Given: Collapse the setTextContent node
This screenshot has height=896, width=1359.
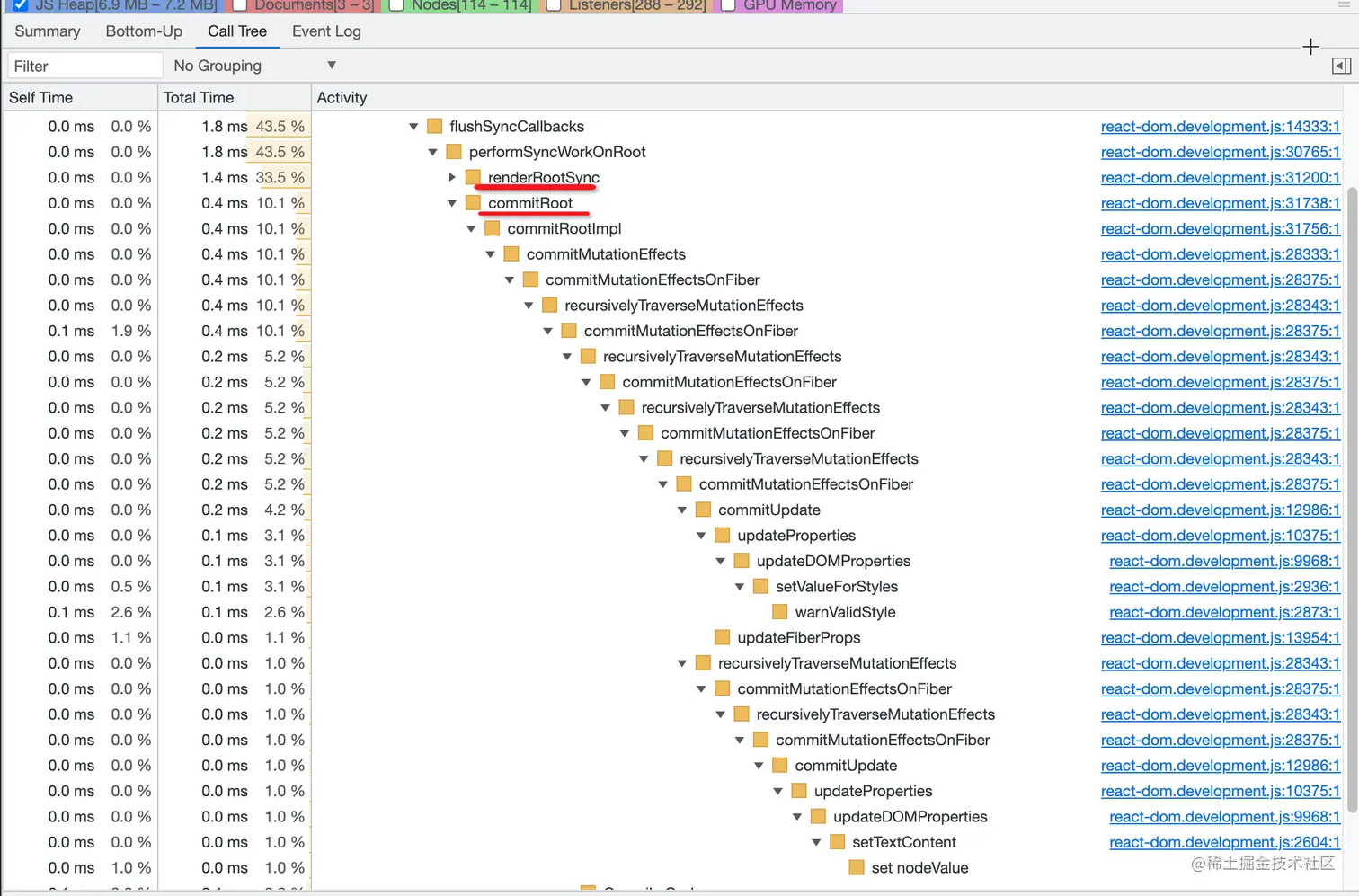Looking at the screenshot, I should point(816,842).
